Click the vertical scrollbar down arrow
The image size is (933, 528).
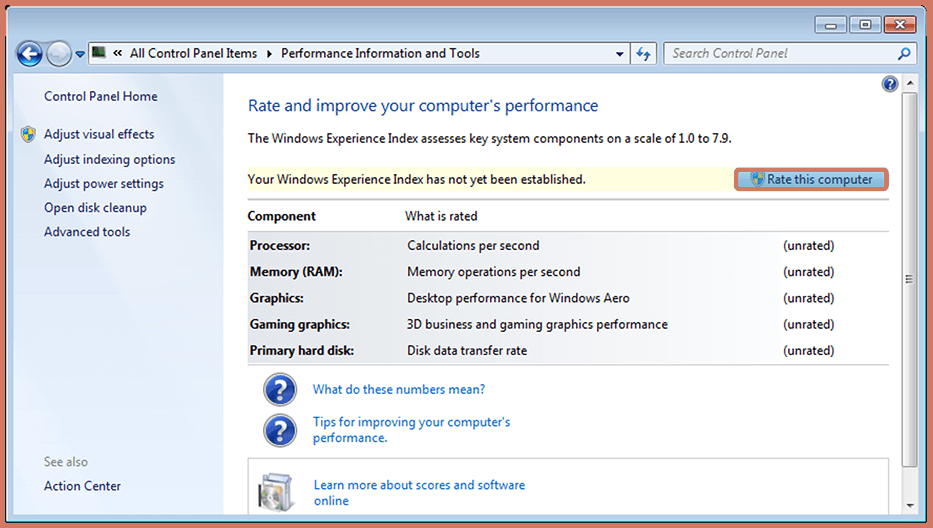(909, 506)
